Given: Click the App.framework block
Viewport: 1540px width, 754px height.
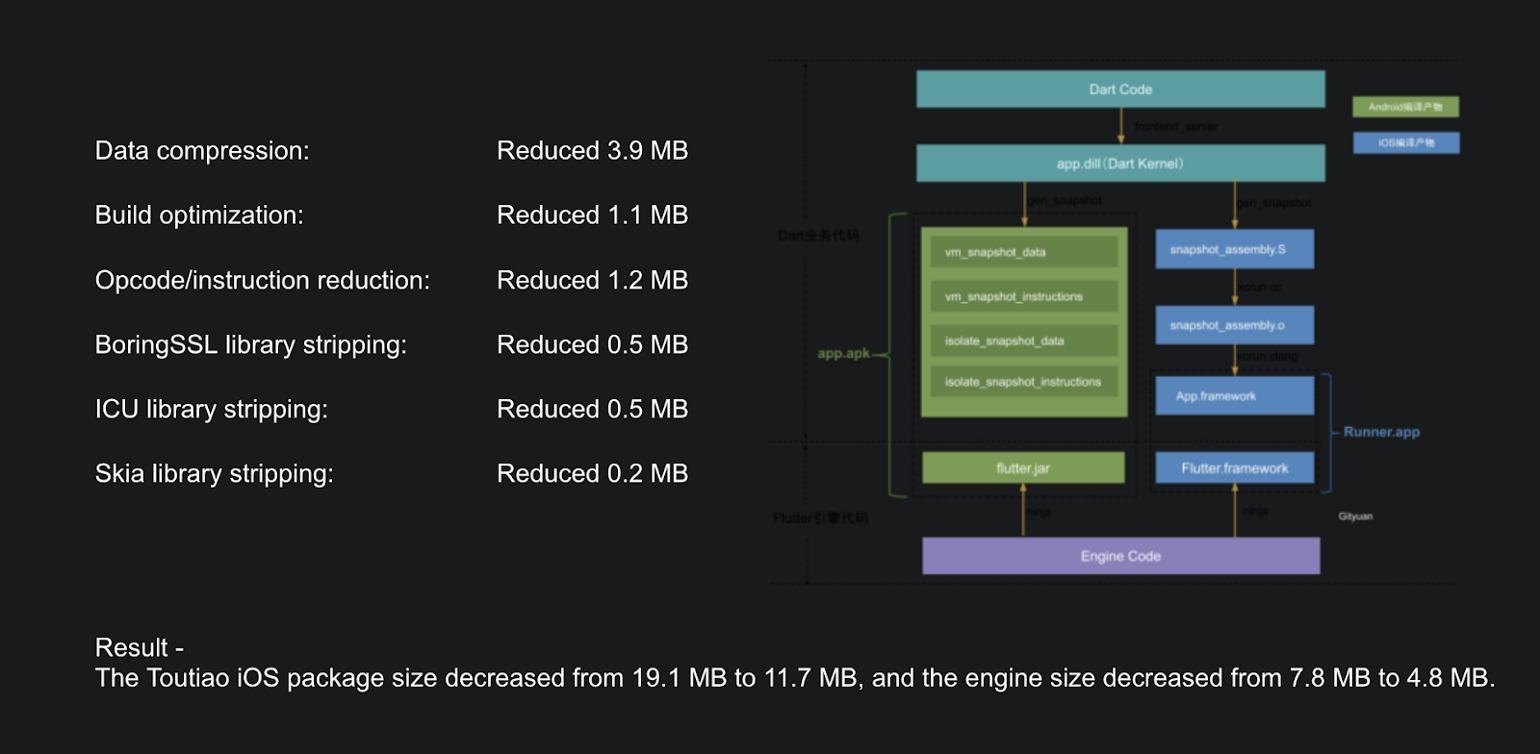Looking at the screenshot, I should coord(1234,396).
